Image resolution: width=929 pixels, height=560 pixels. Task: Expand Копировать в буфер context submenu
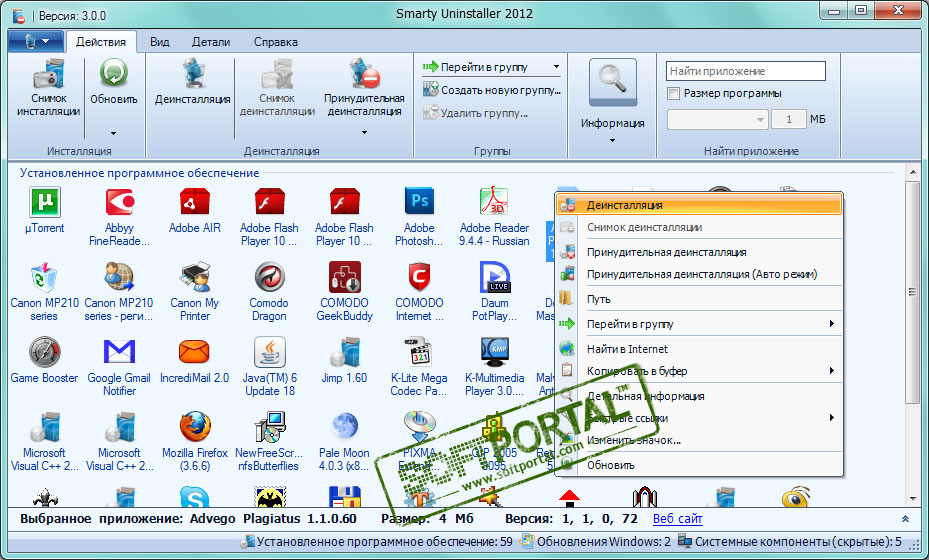[x=832, y=370]
